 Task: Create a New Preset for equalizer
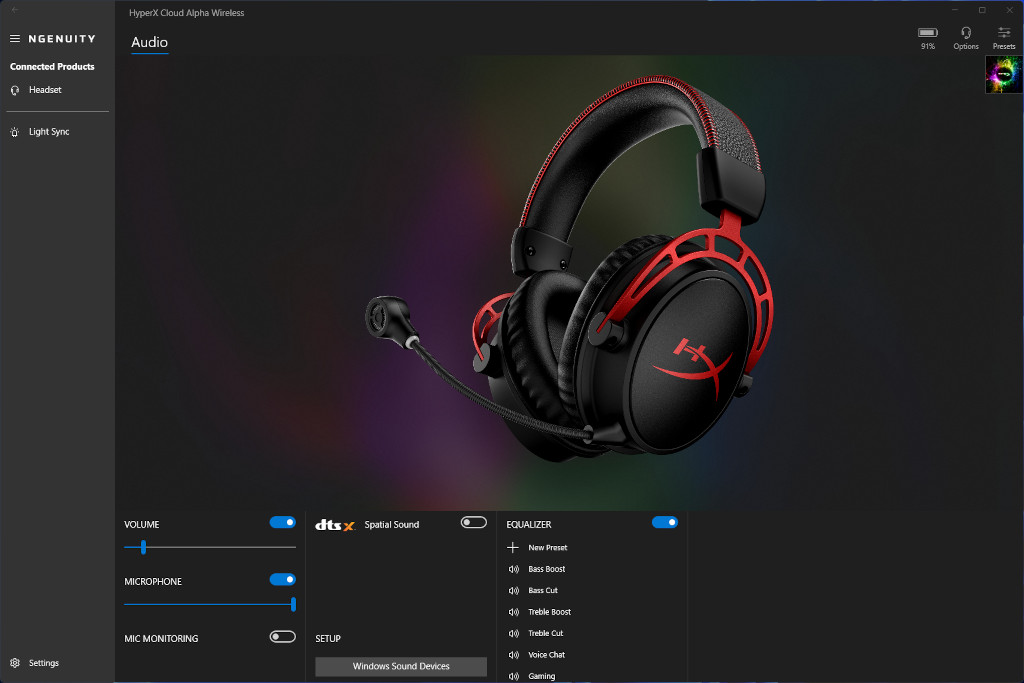[547, 548]
